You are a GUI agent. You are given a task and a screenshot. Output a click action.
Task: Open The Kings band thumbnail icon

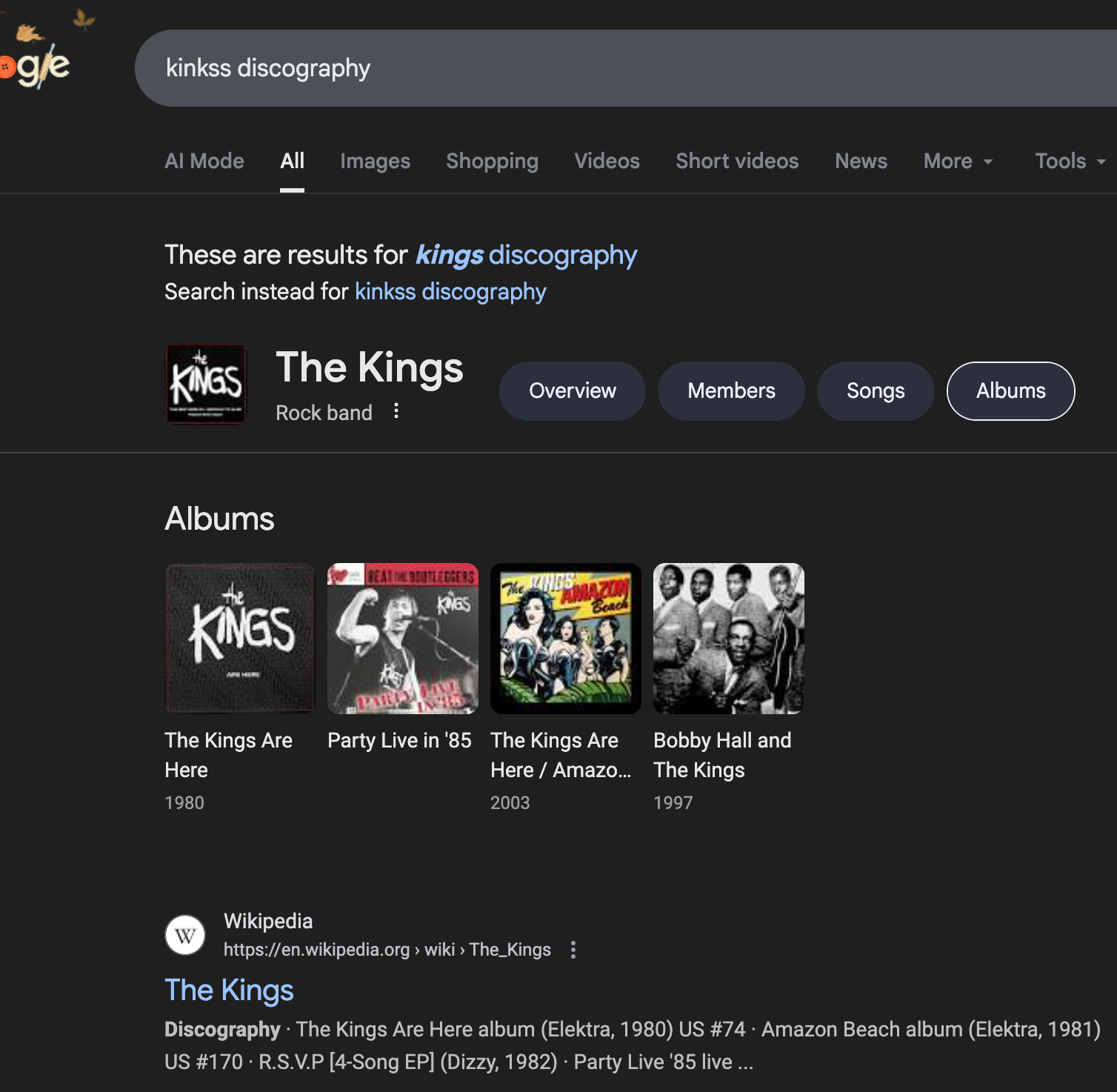click(x=206, y=384)
